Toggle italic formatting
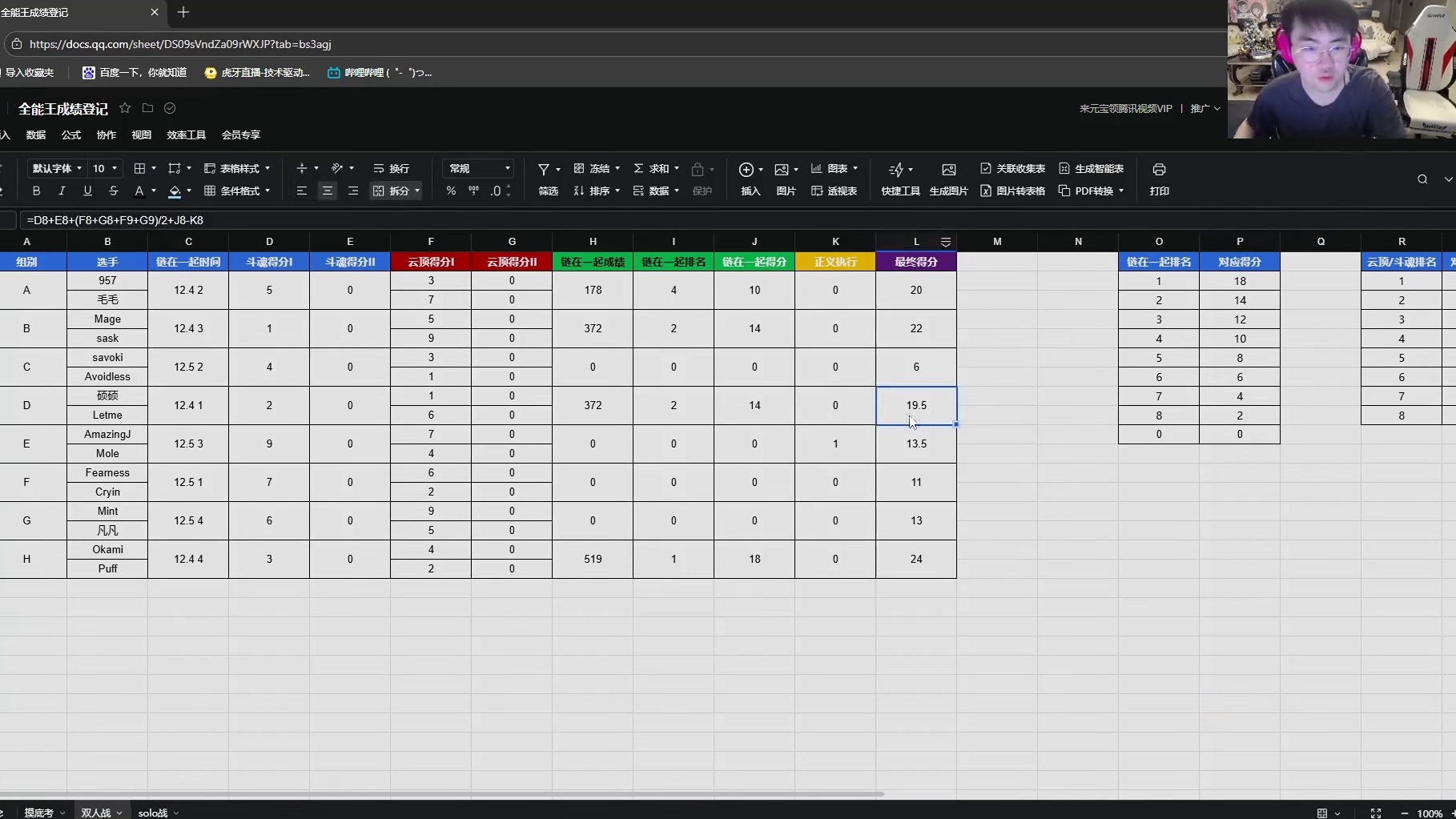This screenshot has height=819, width=1456. click(62, 191)
